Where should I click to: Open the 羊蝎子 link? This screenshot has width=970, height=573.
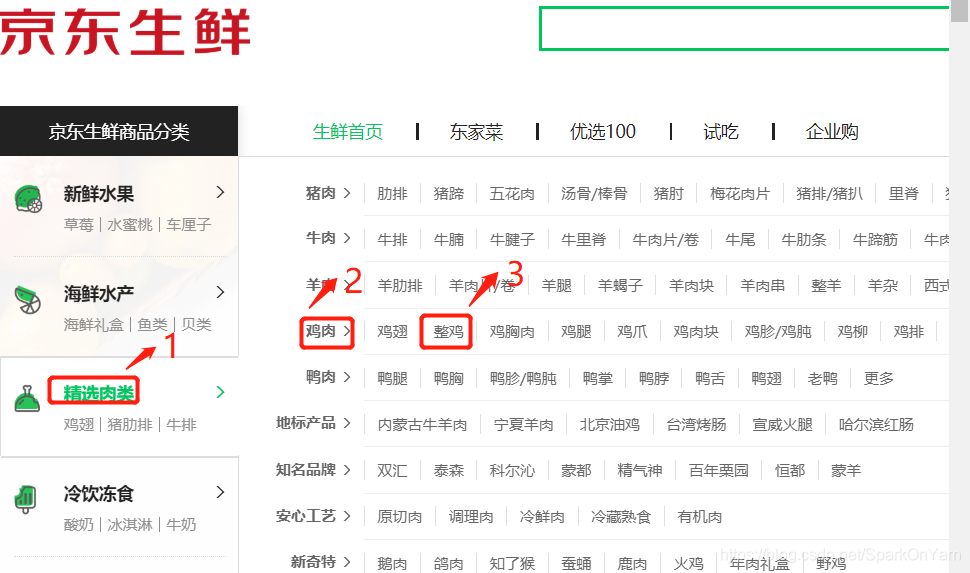(x=620, y=285)
